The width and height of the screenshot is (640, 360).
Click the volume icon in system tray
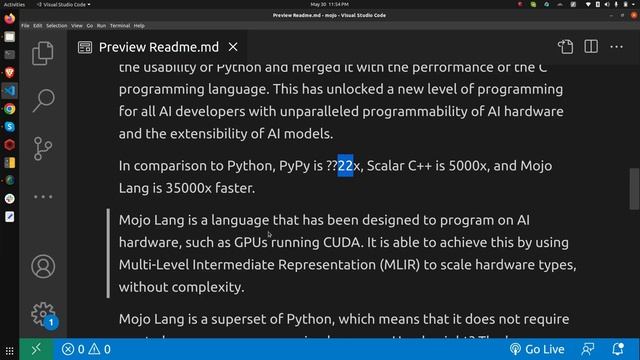click(x=607, y=4)
